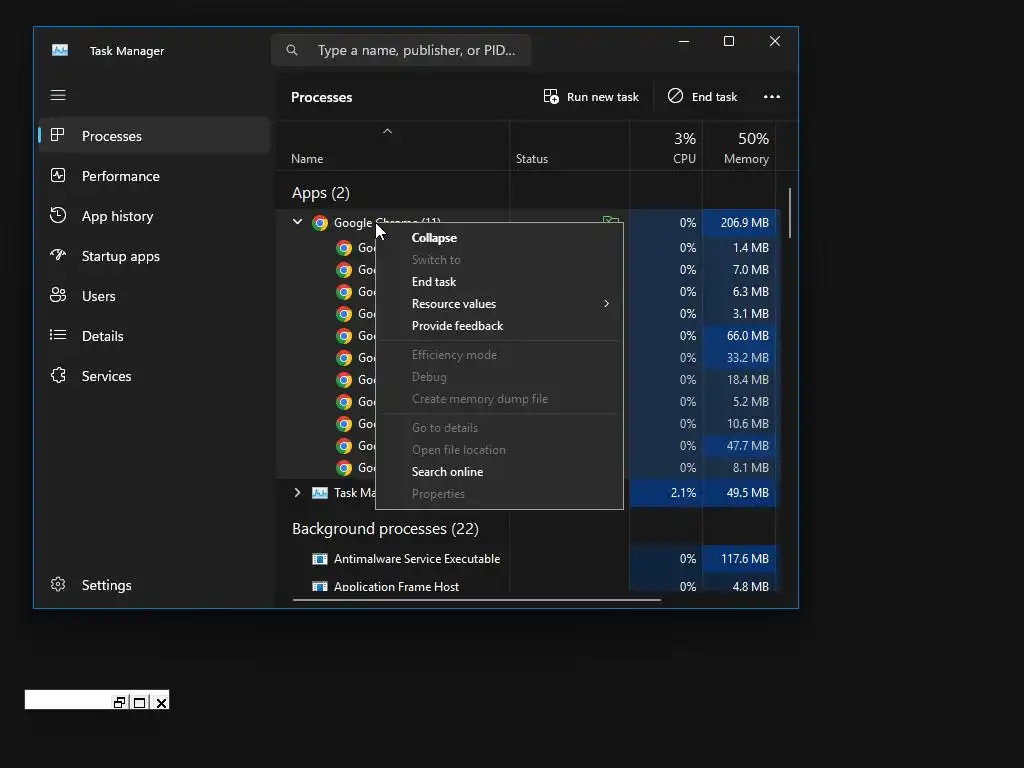Click Chrome subprocess icon with 66.0 MB memory
Image resolution: width=1024 pixels, height=768 pixels.
344,336
